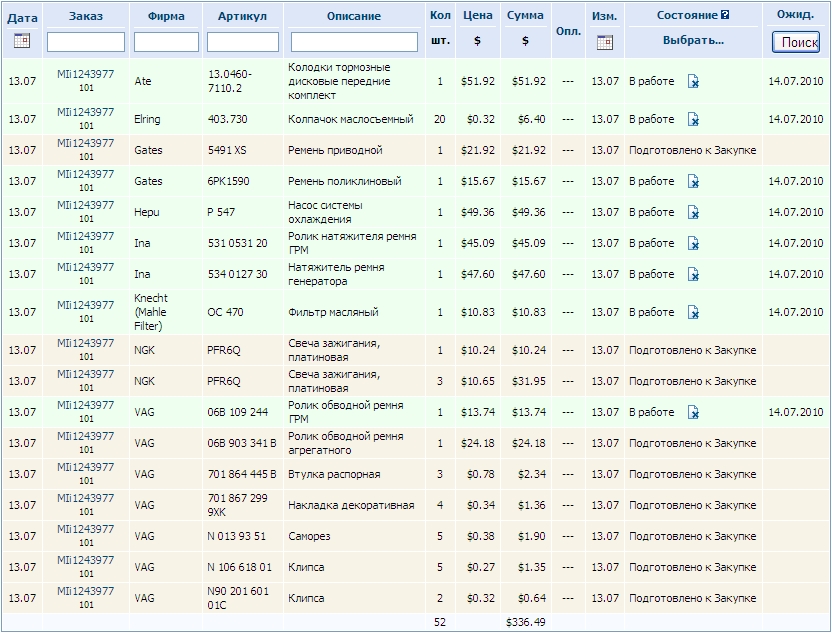The width and height of the screenshot is (832, 633).
Task: Select Подготовлено к Закупке in Саморез row
Action: point(692,536)
